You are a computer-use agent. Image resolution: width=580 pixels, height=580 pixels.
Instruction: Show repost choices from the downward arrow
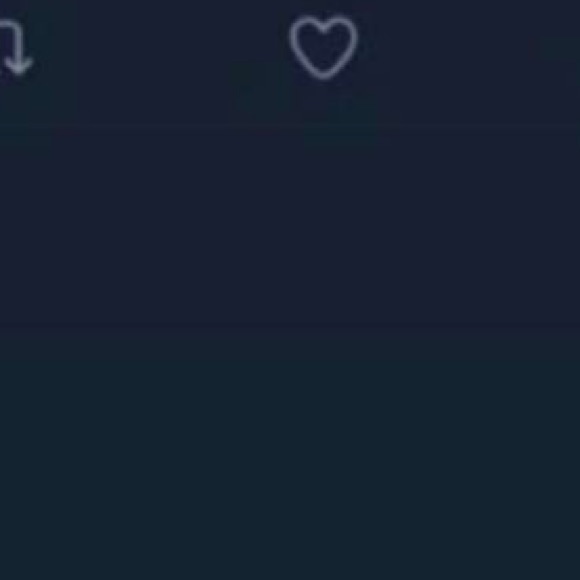(15, 47)
